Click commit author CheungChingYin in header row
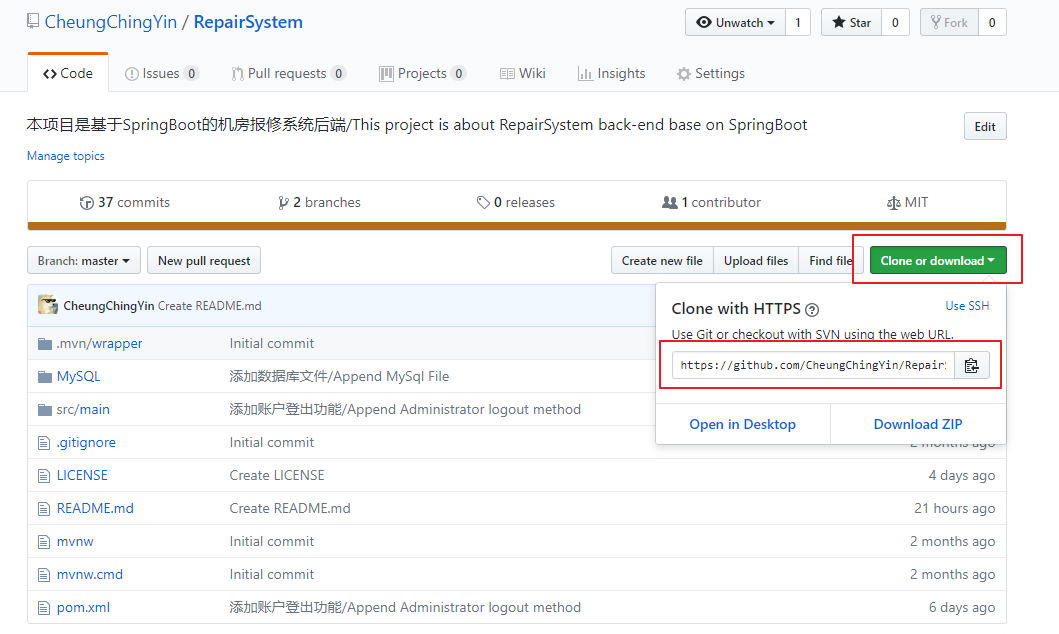1059x634 pixels. (x=109, y=306)
